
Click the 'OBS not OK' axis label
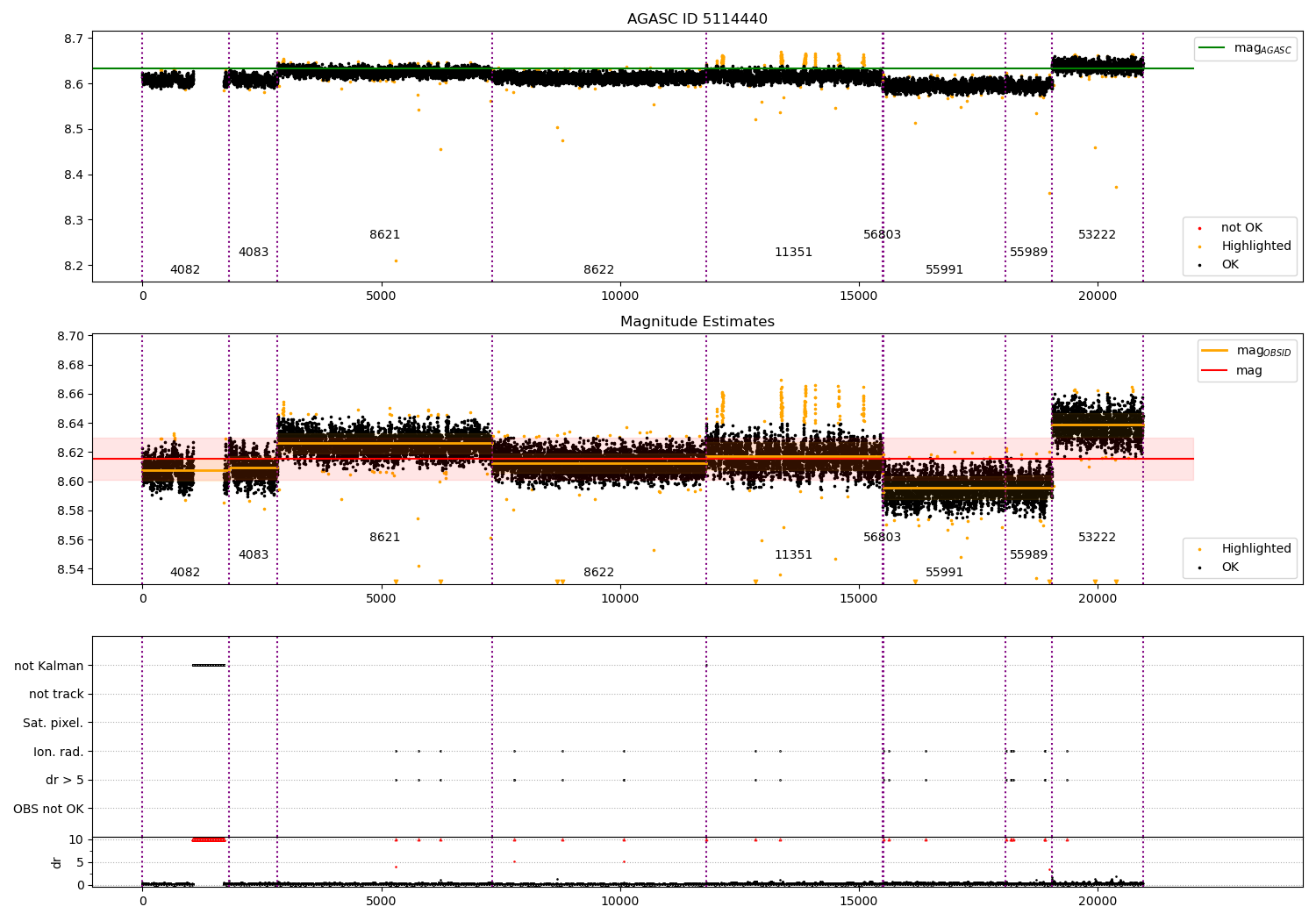tap(49, 809)
